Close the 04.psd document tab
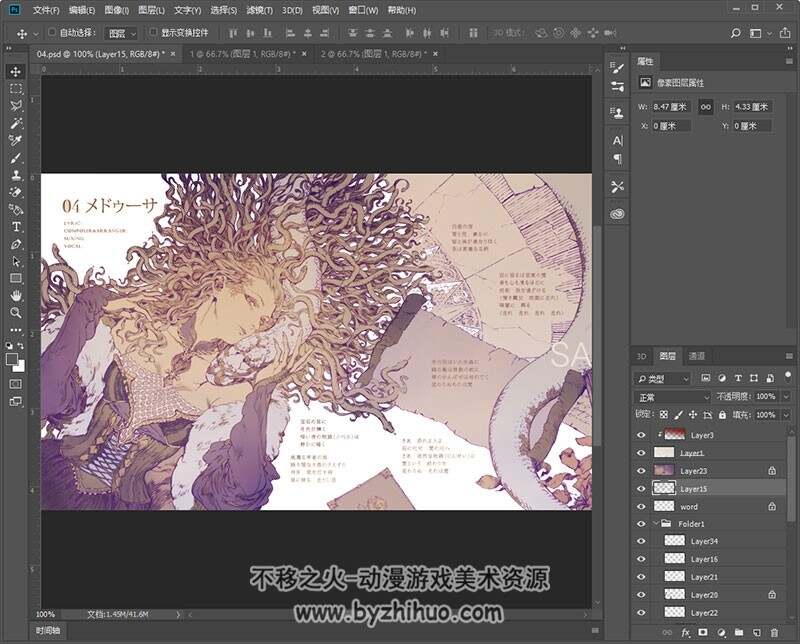Image resolution: width=800 pixels, height=644 pixels. [x=173, y=54]
